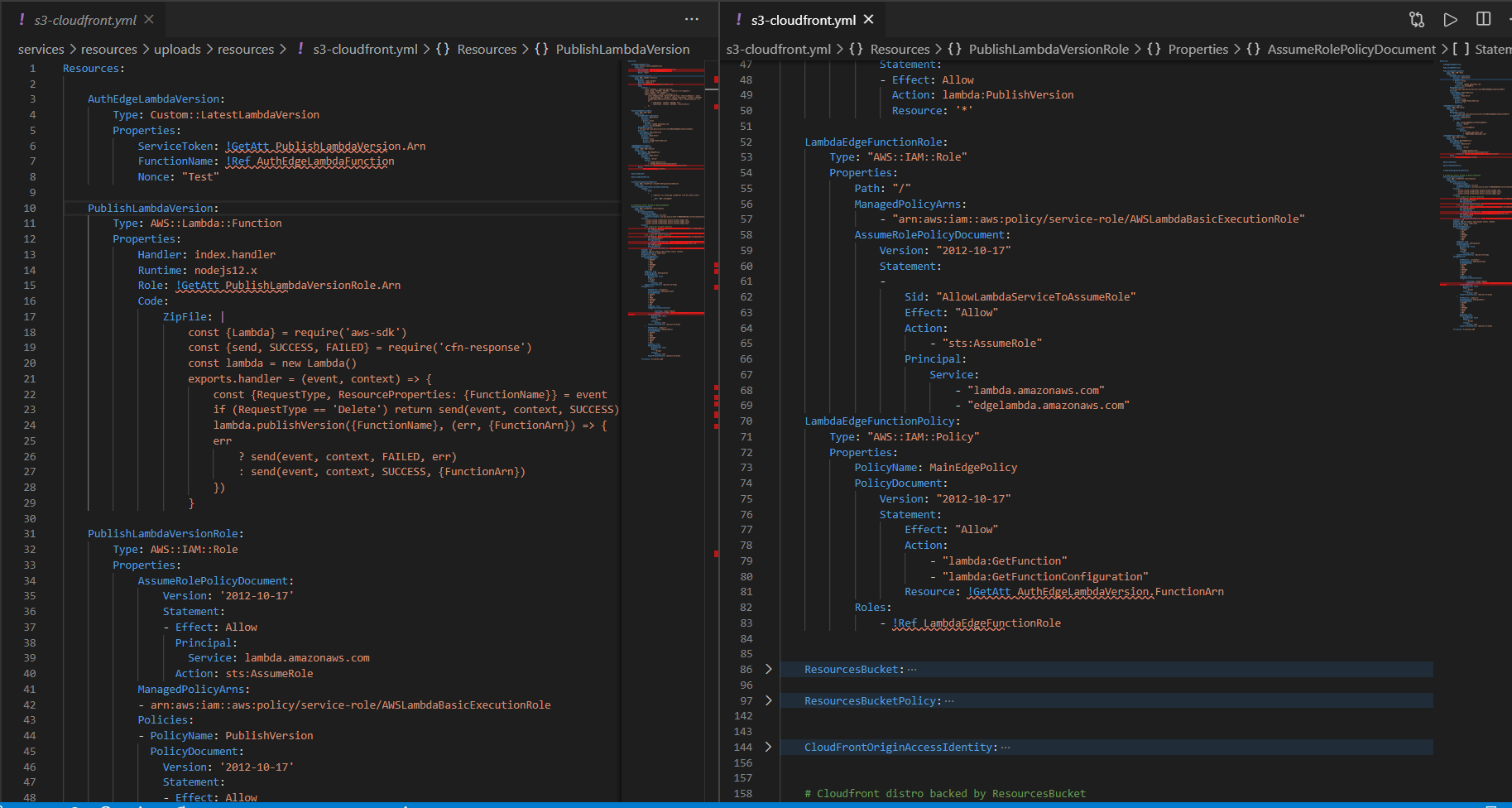
Task: Click the 'PolicyName: PublishVersion' line
Action: (232, 736)
